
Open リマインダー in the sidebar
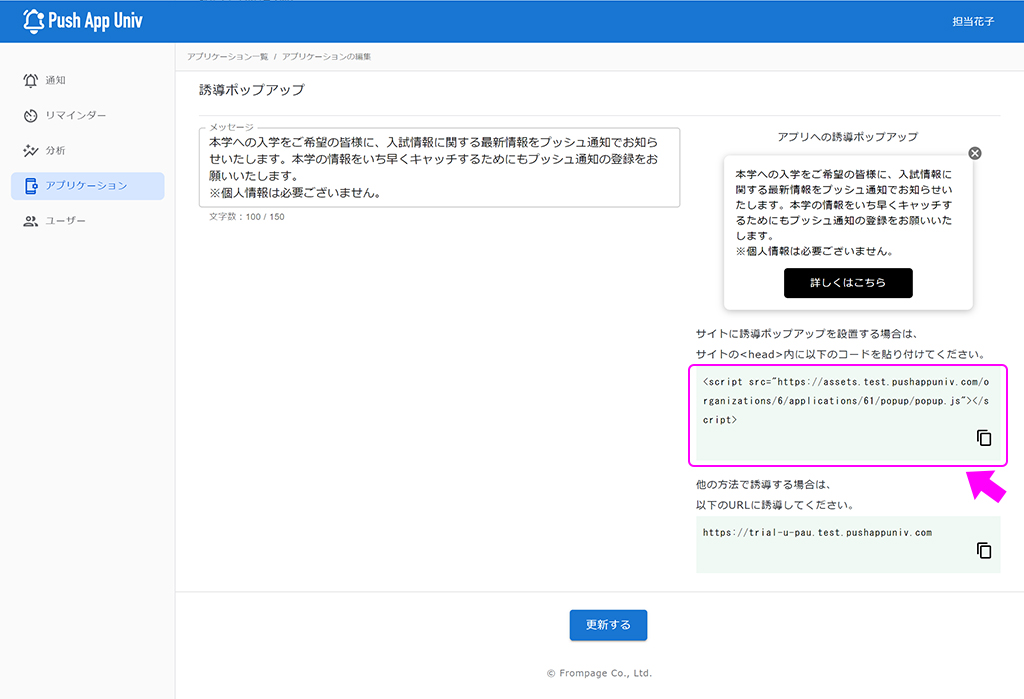[x=88, y=116]
